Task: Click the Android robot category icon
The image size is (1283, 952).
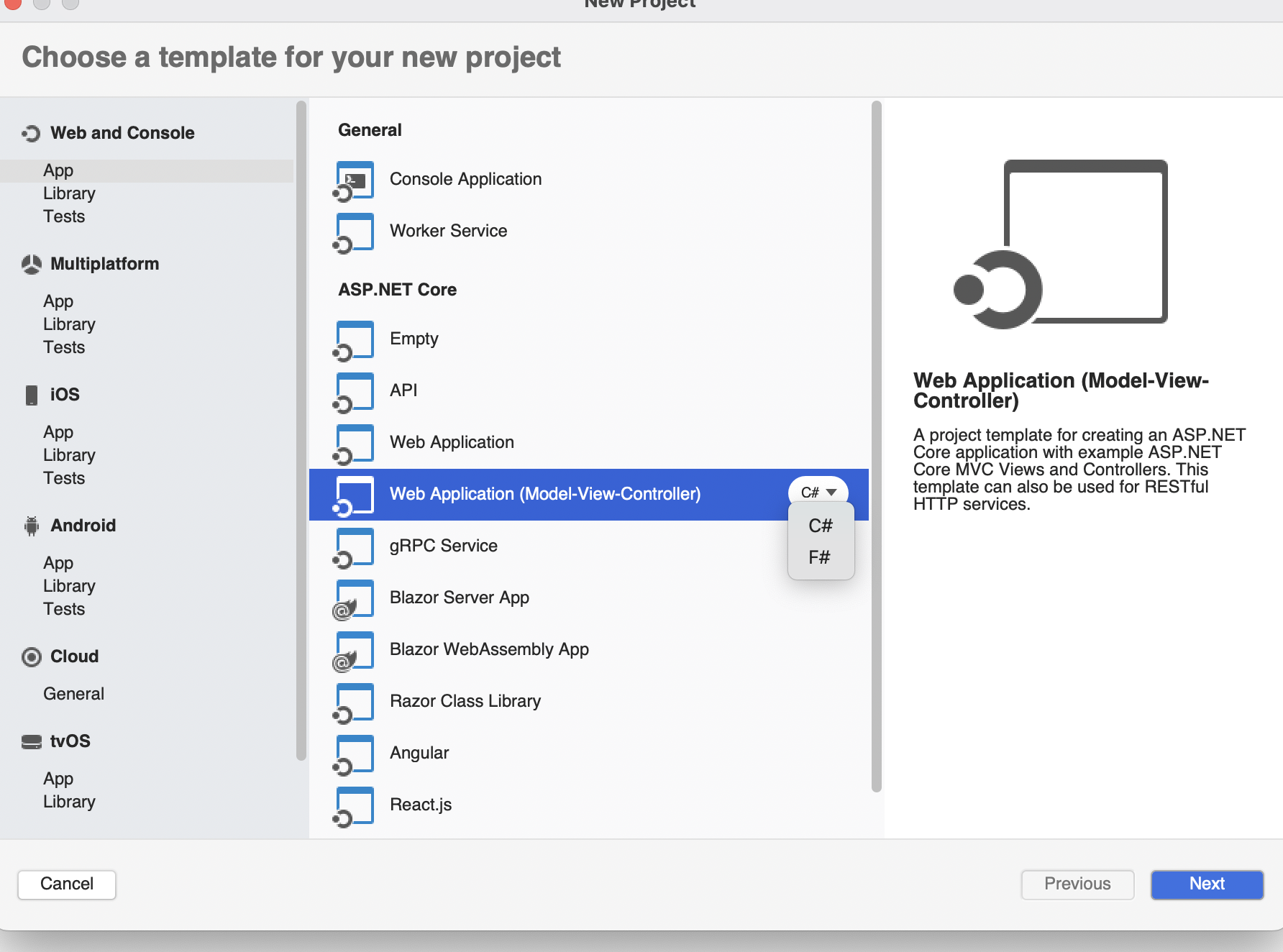Action: (x=31, y=526)
